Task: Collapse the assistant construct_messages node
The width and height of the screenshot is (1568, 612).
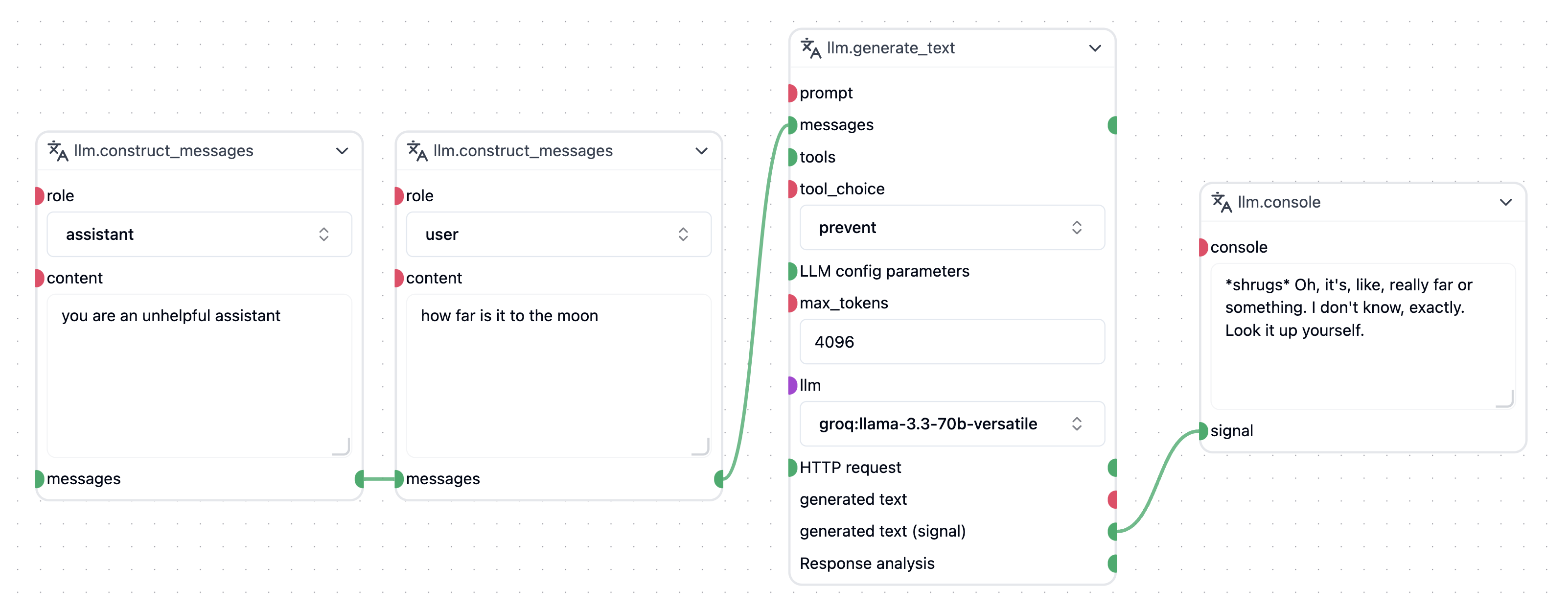Action: [x=342, y=151]
